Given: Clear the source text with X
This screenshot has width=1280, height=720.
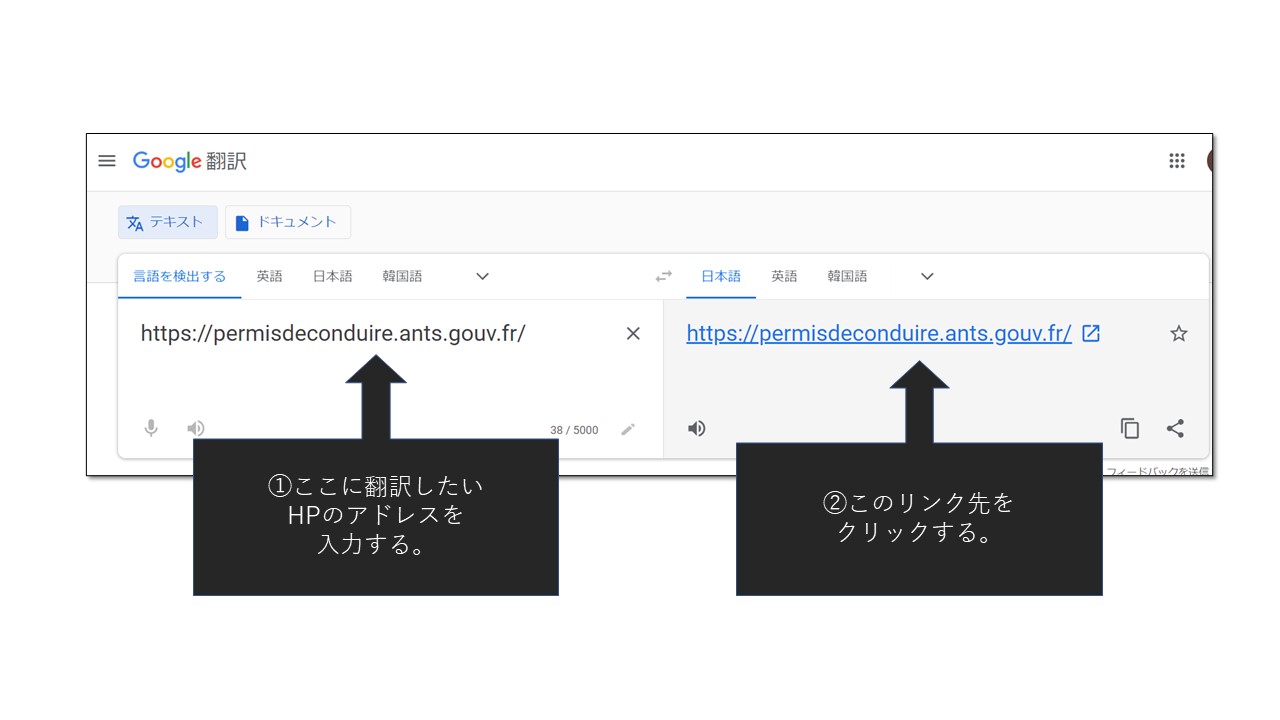Looking at the screenshot, I should (x=633, y=334).
